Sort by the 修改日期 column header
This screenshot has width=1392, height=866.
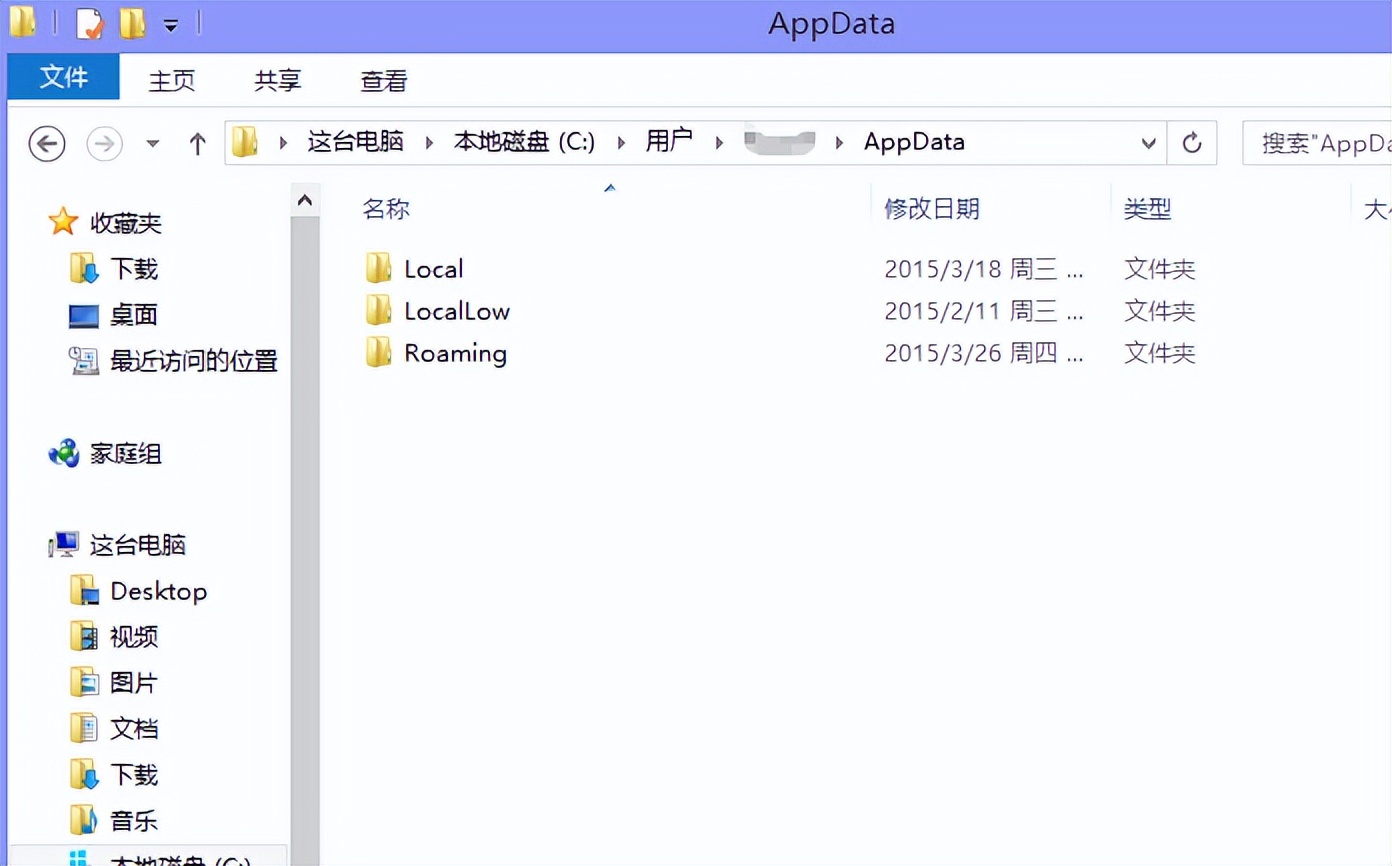[x=932, y=209]
